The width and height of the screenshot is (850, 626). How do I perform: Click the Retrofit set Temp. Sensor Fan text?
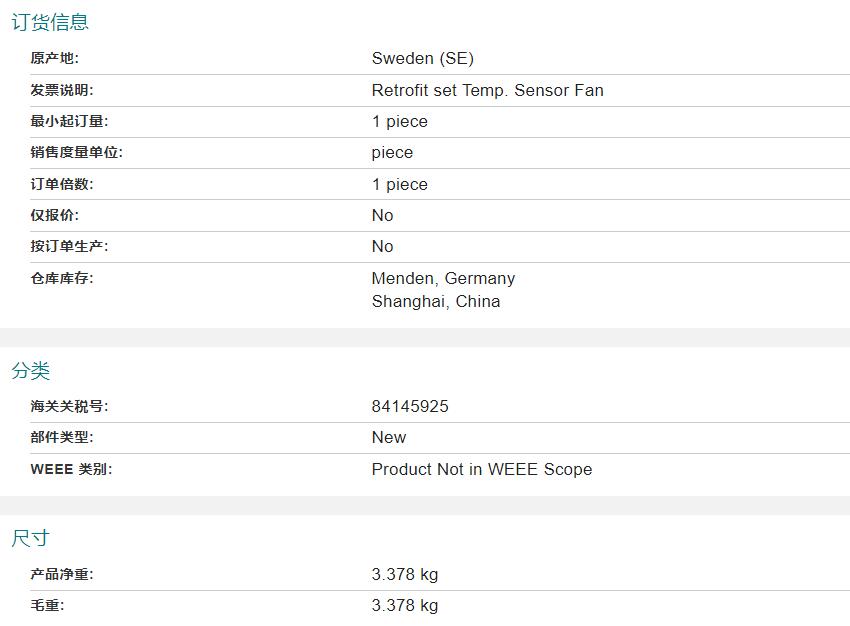[487, 90]
